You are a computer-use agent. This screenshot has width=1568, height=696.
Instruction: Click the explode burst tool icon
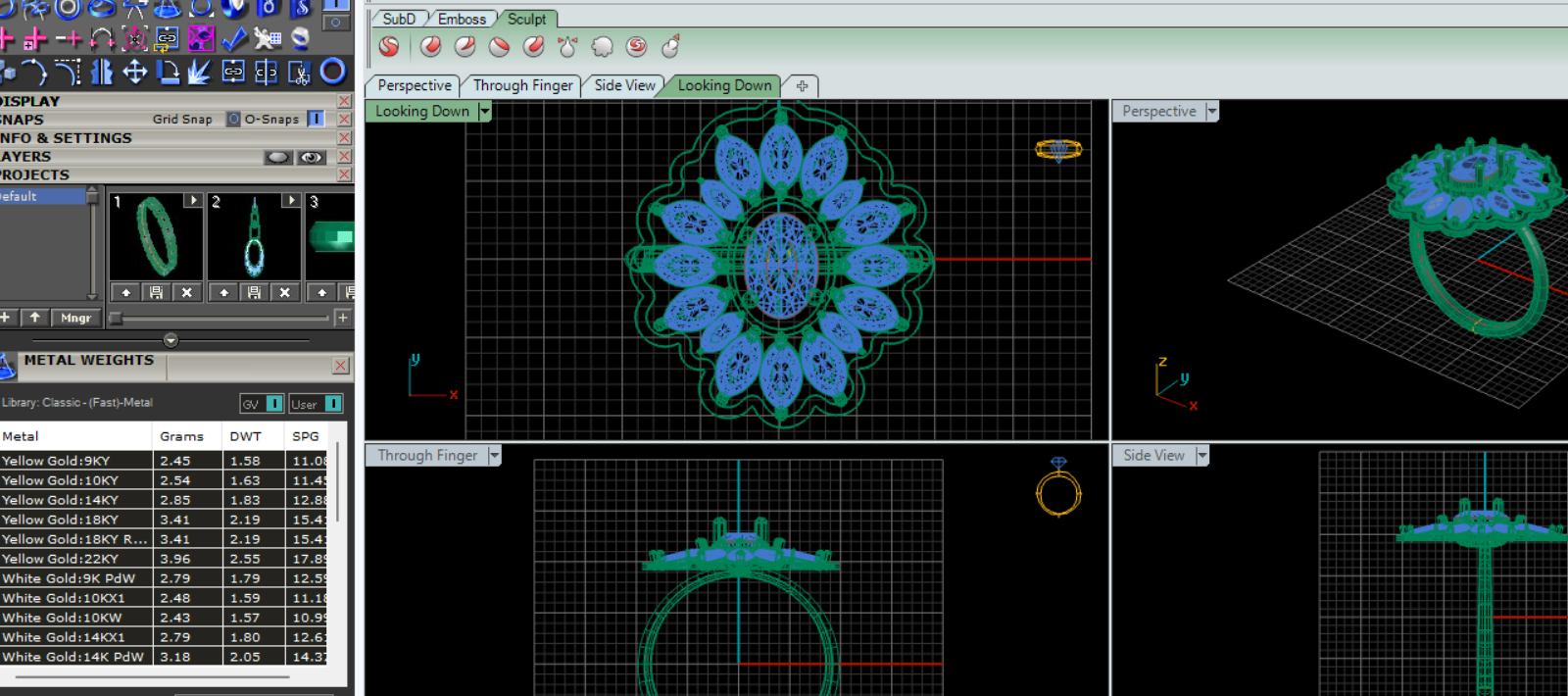200,72
